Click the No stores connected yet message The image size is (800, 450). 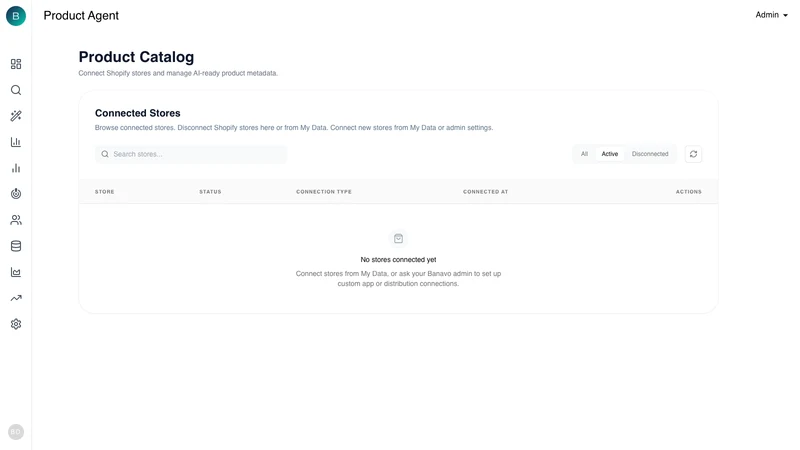[x=398, y=260]
